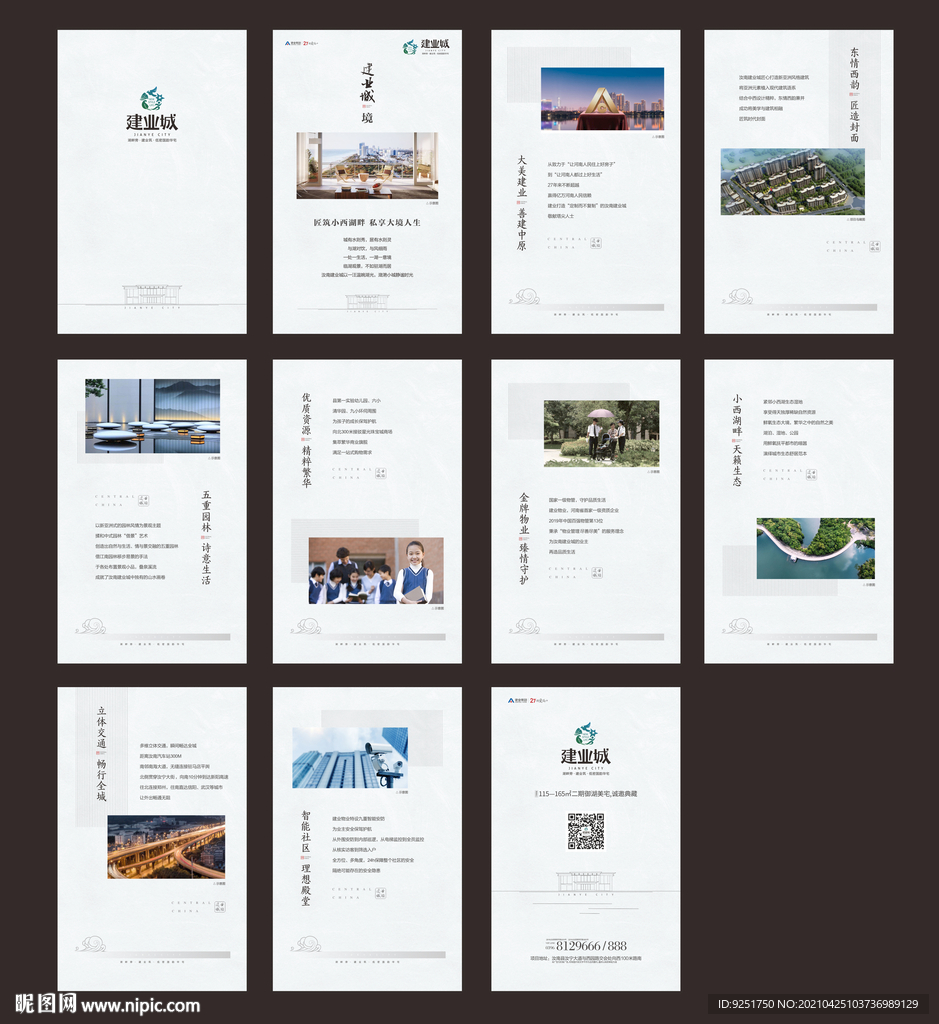Open the school students photo

pos(375,570)
